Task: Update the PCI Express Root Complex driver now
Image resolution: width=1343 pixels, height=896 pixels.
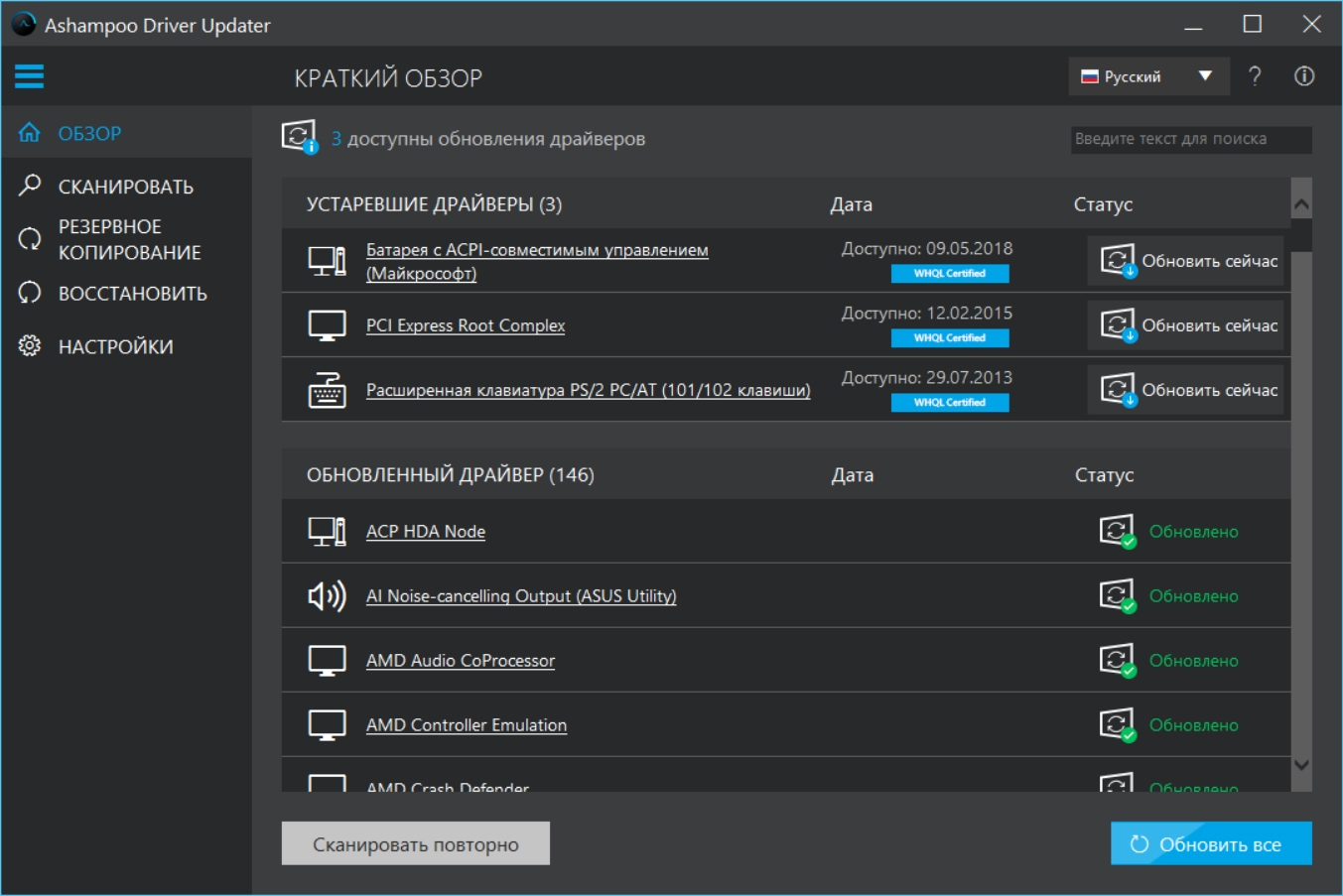Action: pos(1186,325)
